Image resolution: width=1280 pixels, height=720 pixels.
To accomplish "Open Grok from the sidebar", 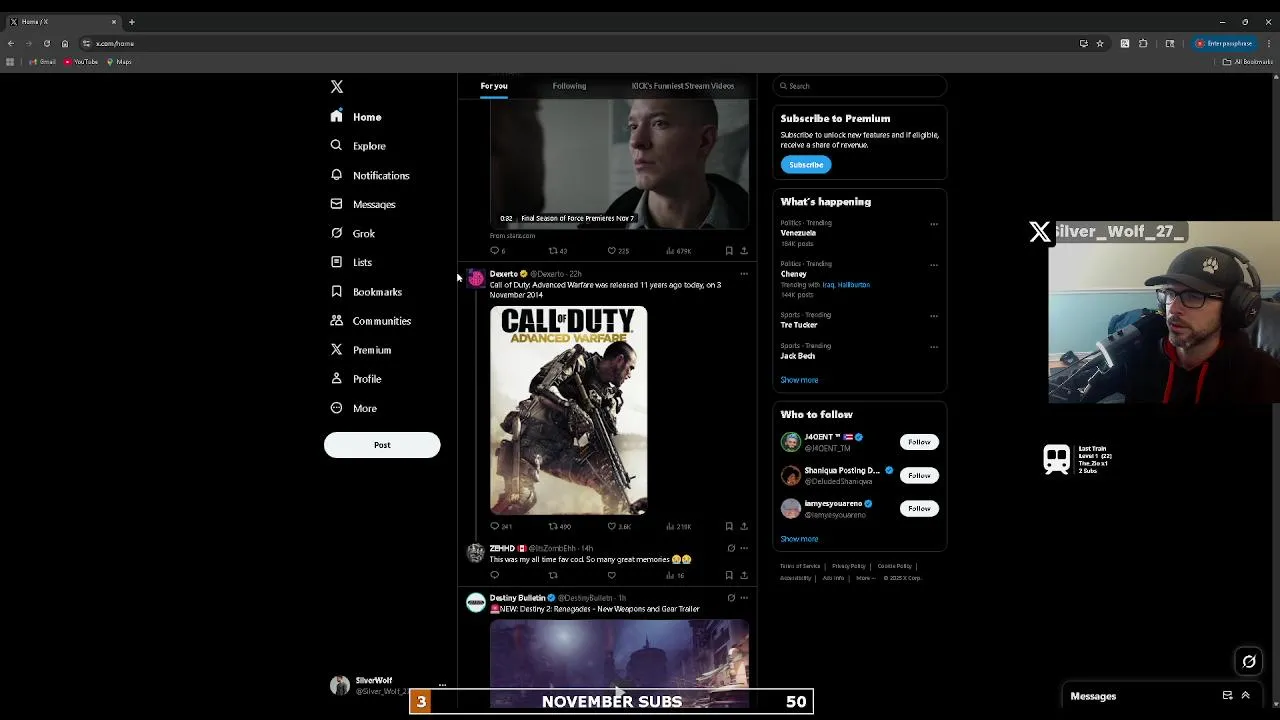I will (354, 233).
